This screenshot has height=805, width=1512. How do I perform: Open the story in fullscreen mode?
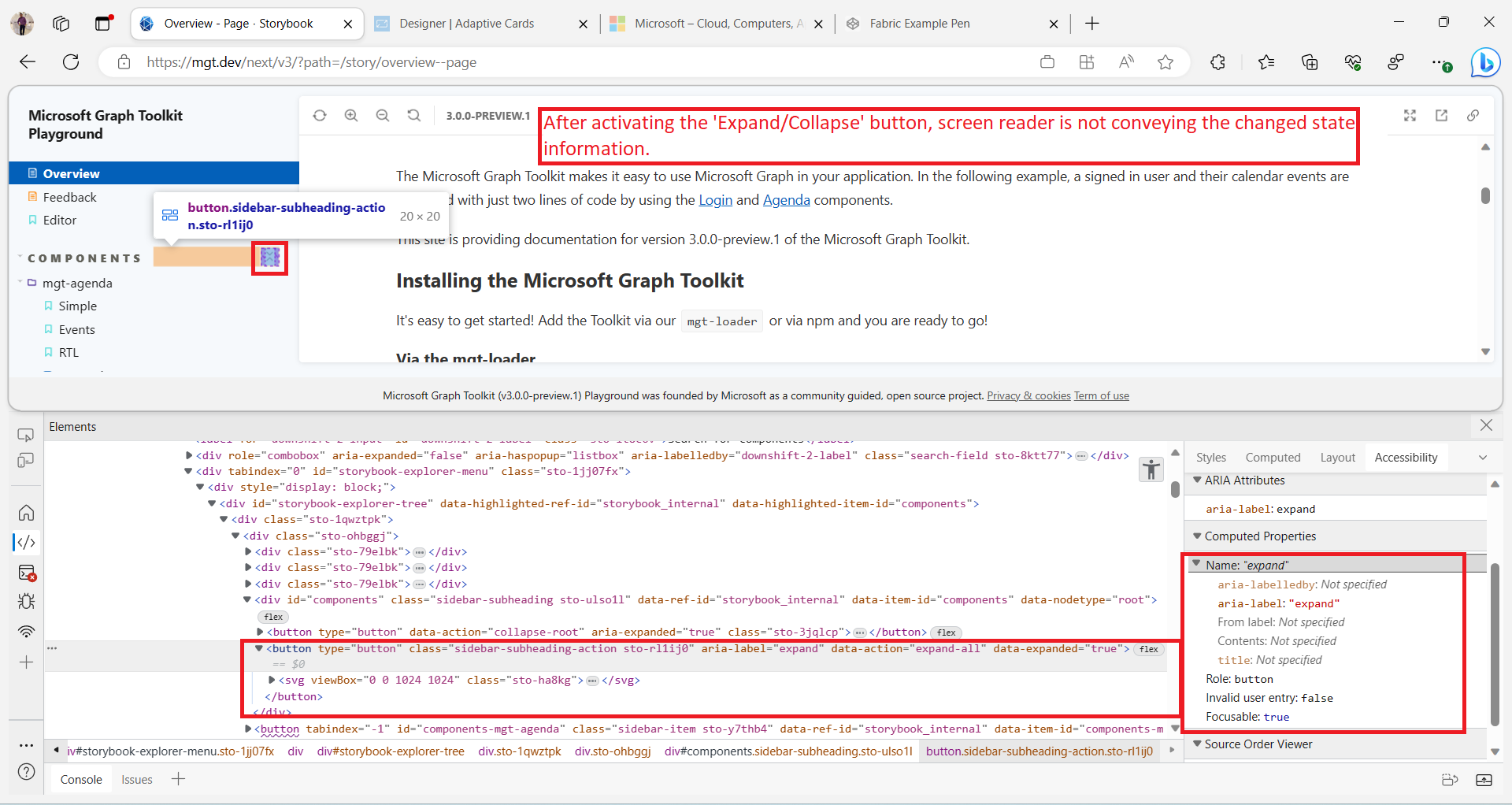[1410, 116]
